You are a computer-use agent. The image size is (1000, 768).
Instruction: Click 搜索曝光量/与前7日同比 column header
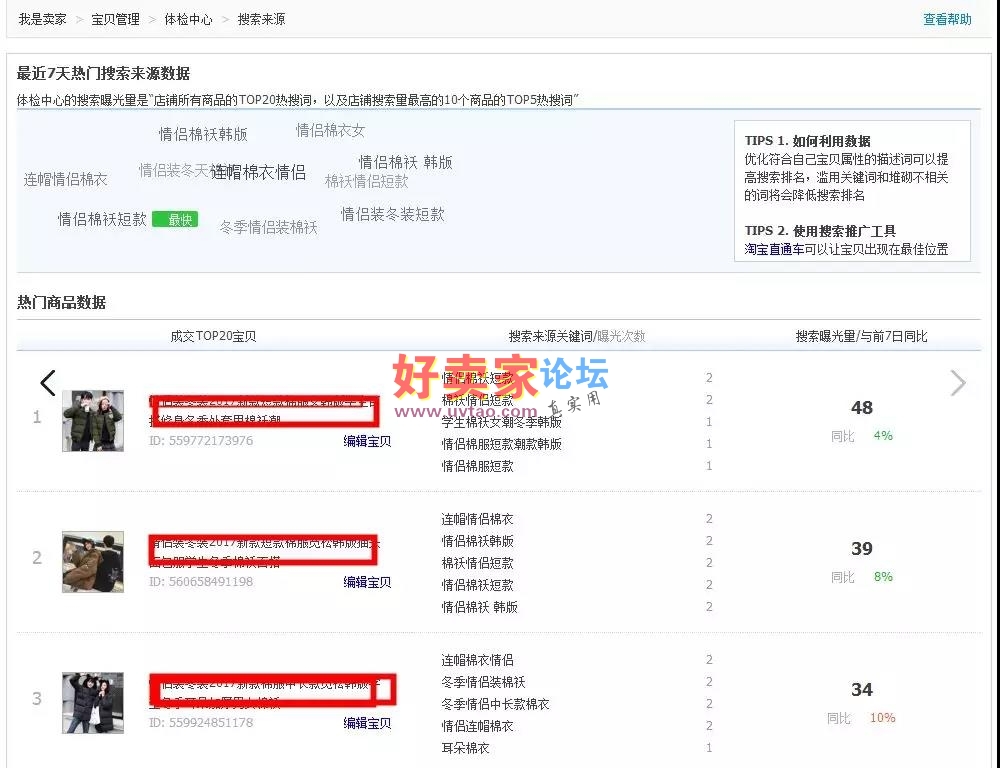[861, 336]
